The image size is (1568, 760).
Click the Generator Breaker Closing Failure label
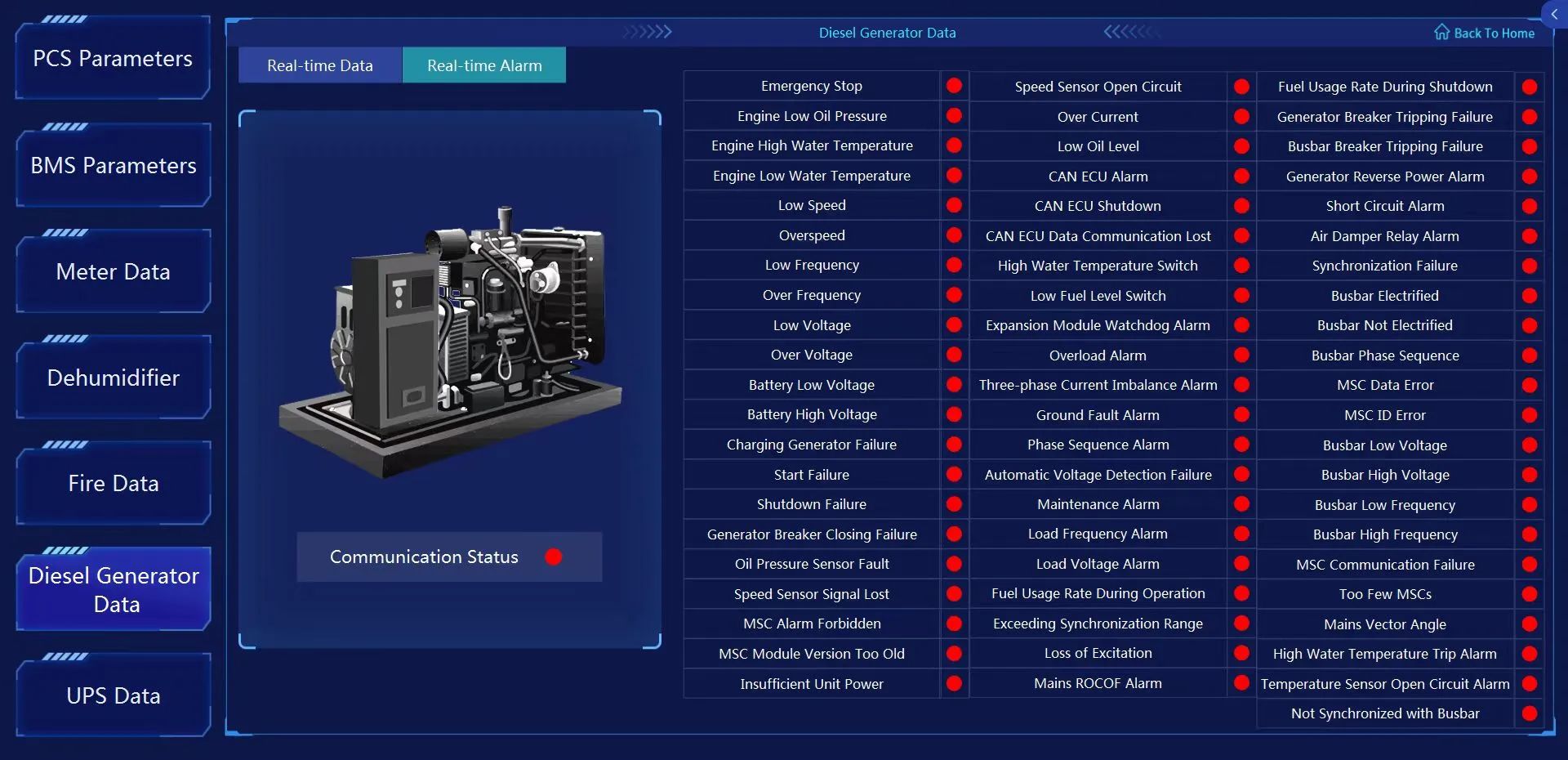coord(812,534)
